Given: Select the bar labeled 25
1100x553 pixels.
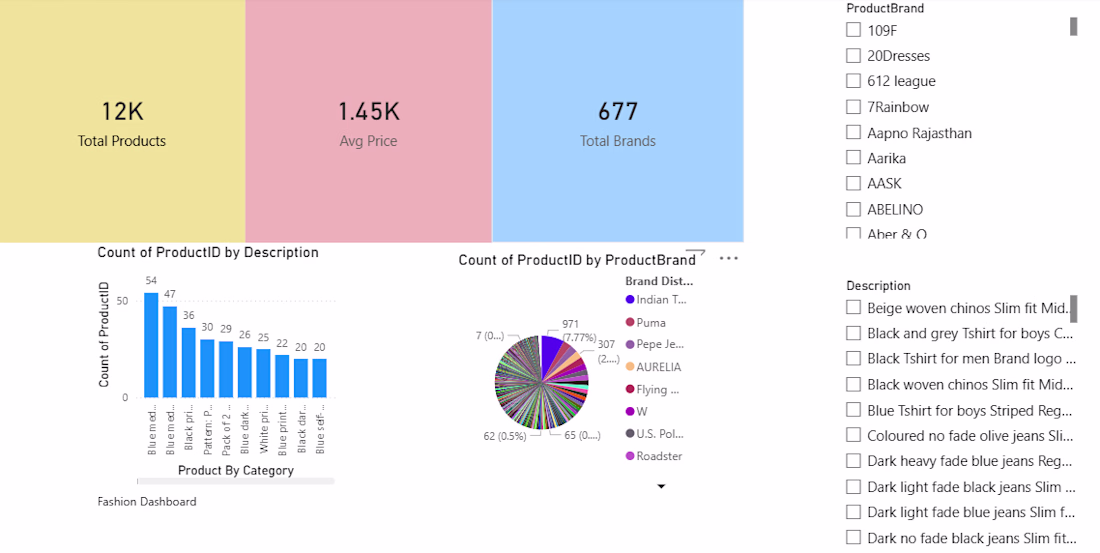Looking at the screenshot, I should [x=263, y=373].
